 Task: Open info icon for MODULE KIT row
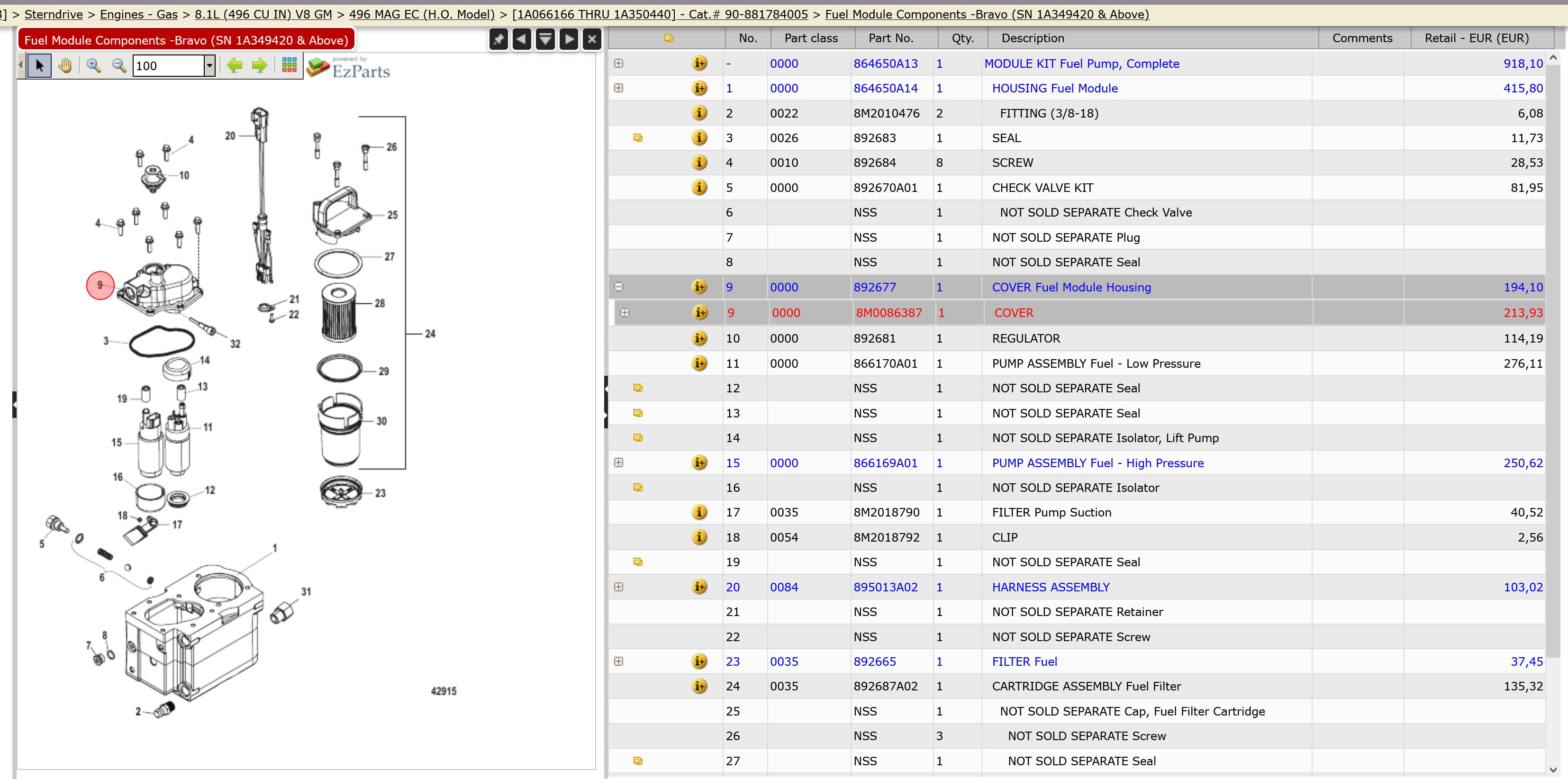[699, 63]
